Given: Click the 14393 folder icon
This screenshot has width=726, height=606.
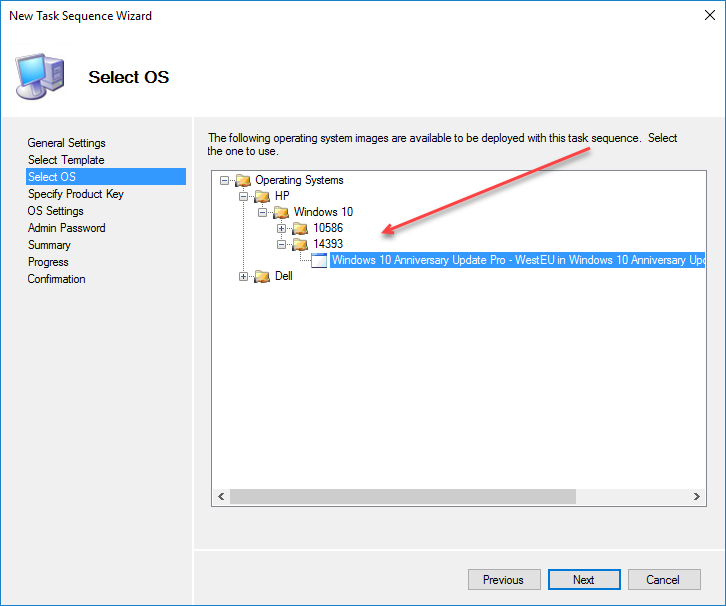Looking at the screenshot, I should [300, 245].
